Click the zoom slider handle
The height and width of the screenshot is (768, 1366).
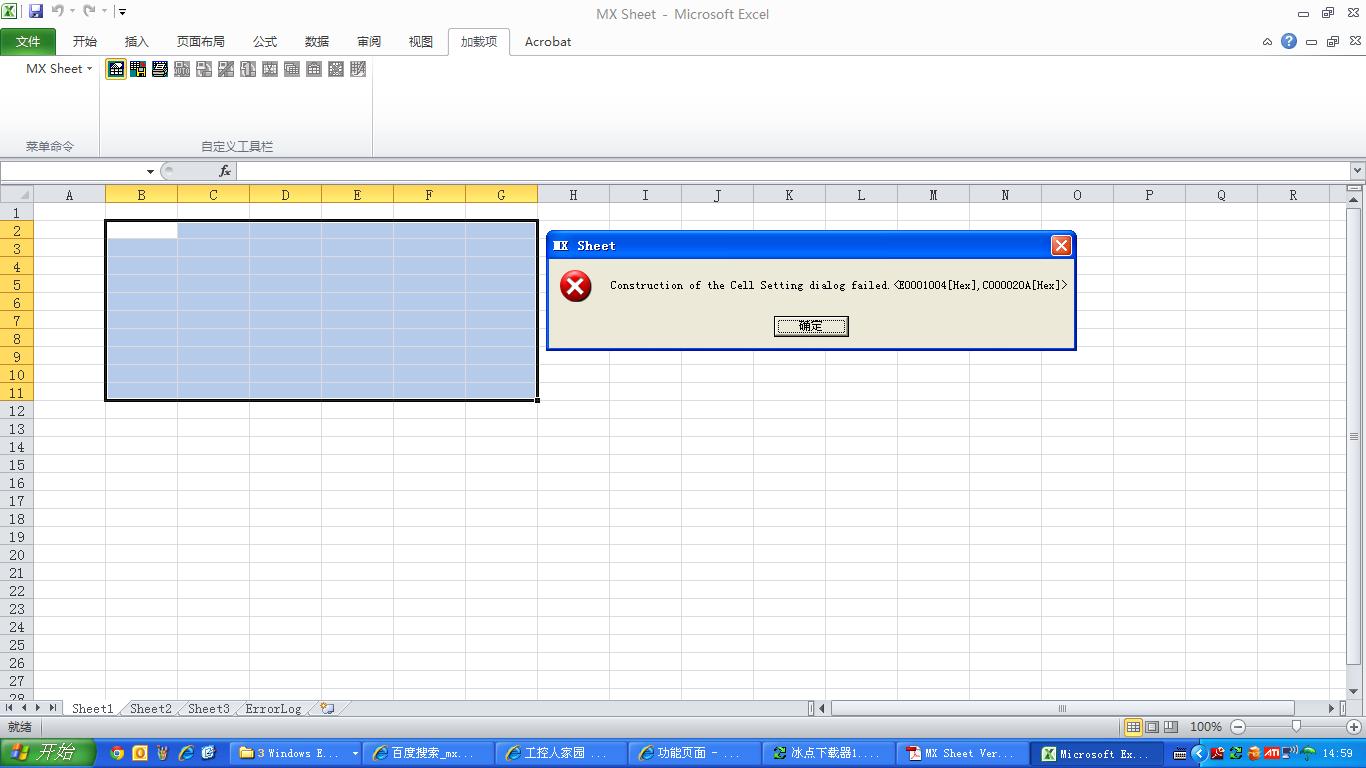pos(1296,727)
